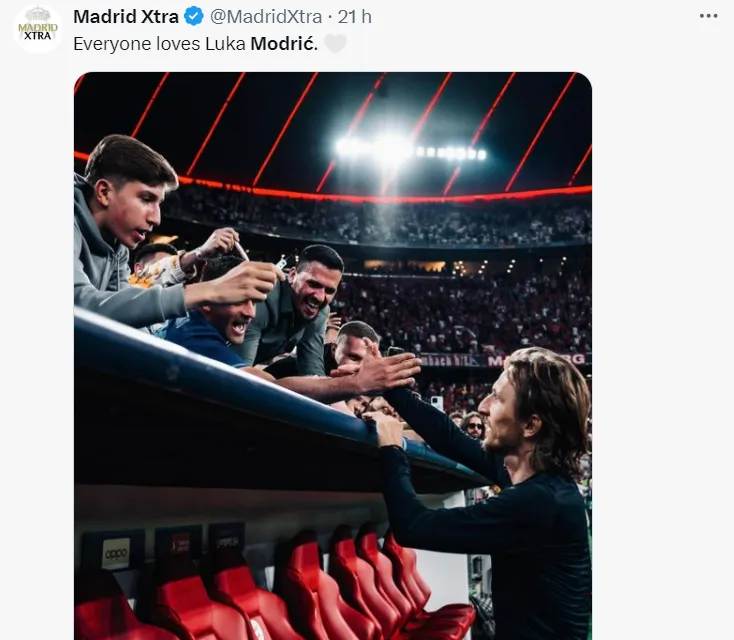Click the tweet text 'Everyone loves Luka'
Viewport: 734px width, 640px height.
tap(159, 44)
